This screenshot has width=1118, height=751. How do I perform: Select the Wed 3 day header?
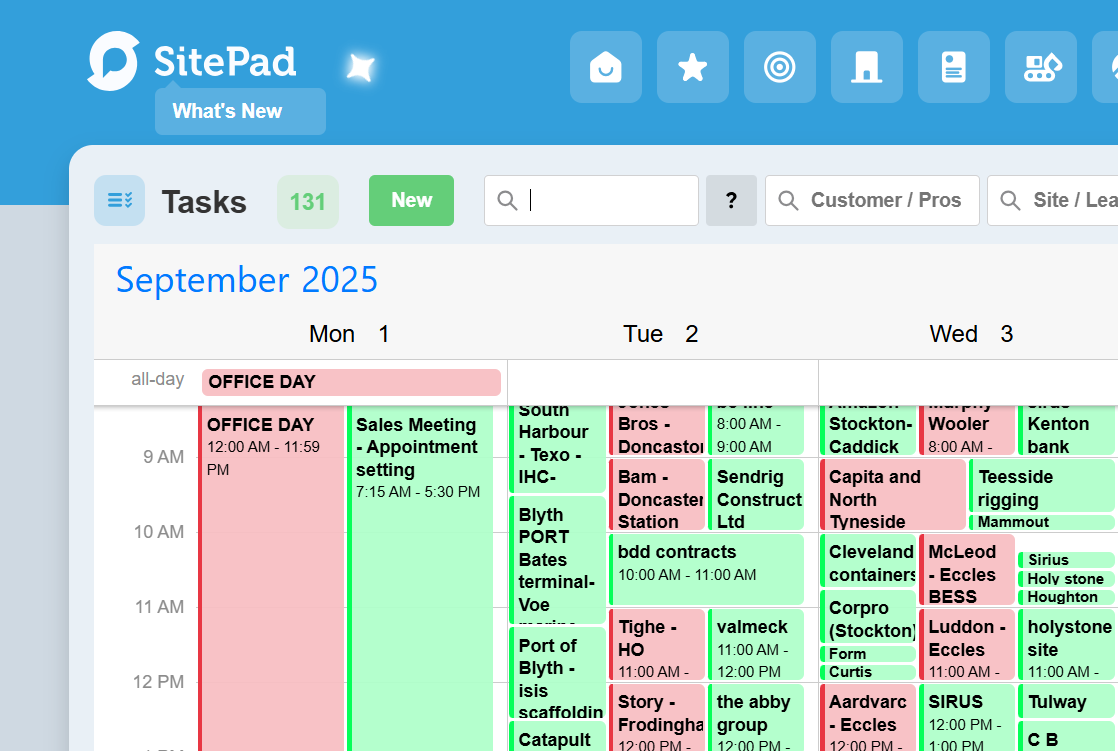pos(971,334)
